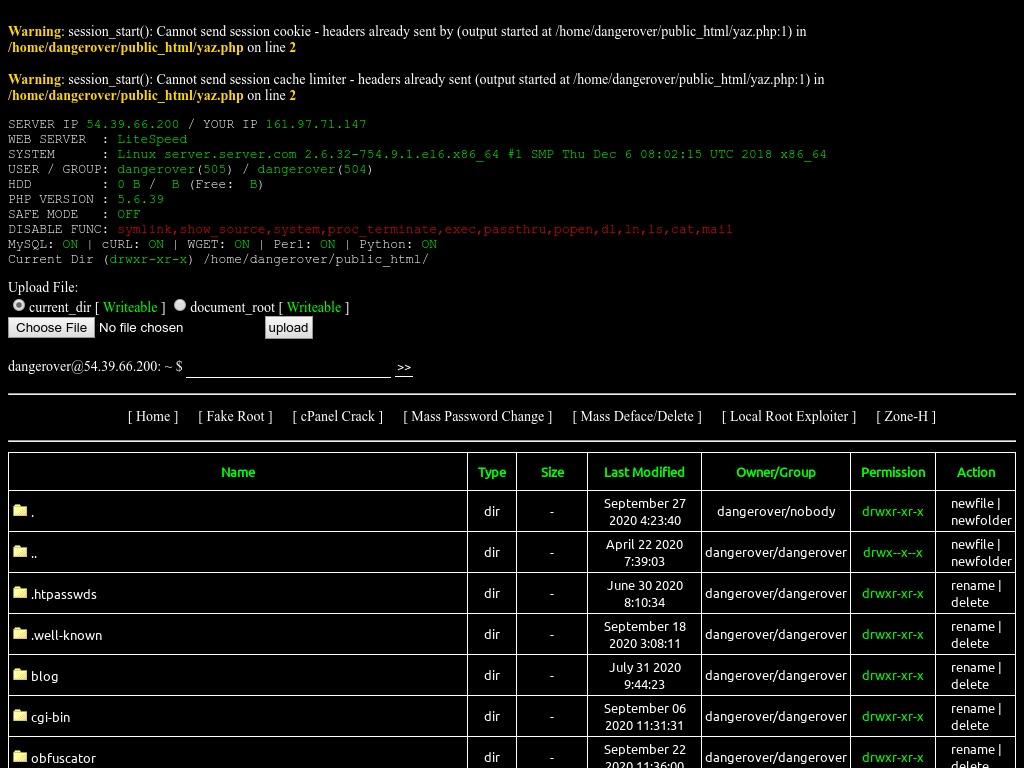
Task: Click PHP version value 5.6.39
Action: tap(140, 199)
